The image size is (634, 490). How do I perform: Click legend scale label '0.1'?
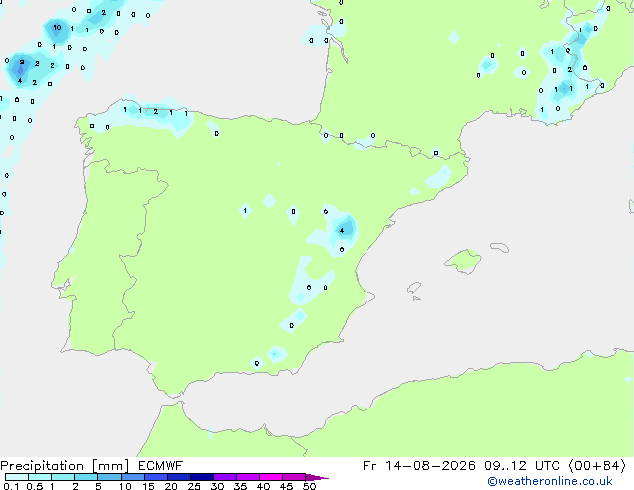click(x=11, y=486)
